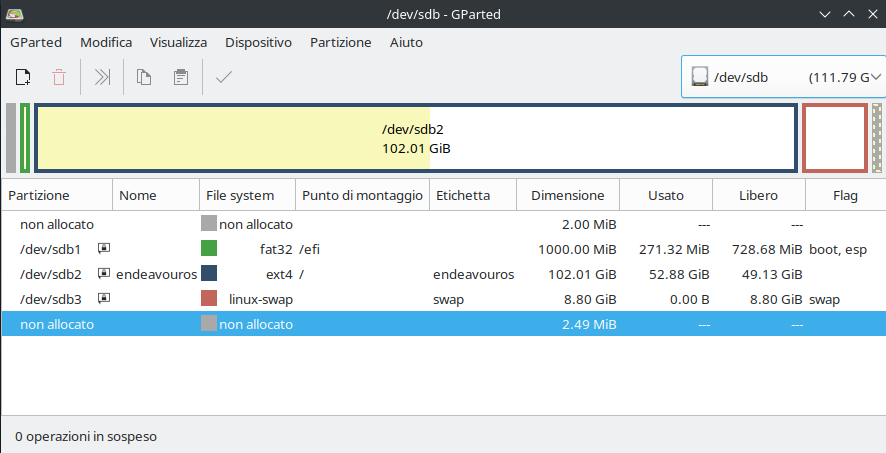Click the lock icon beside /dev/sdb1

[x=104, y=248]
